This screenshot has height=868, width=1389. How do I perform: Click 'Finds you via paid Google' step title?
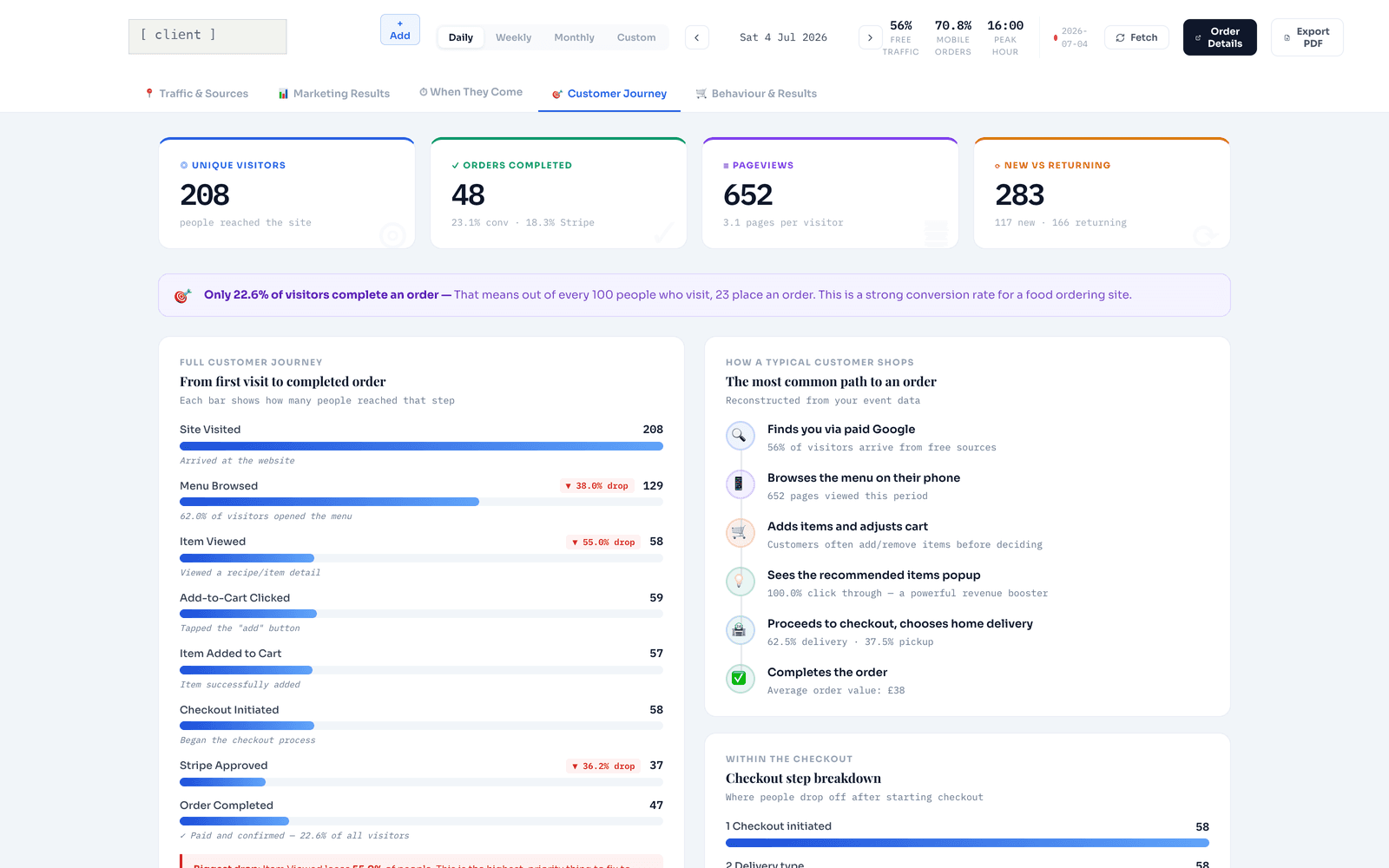[x=840, y=430]
